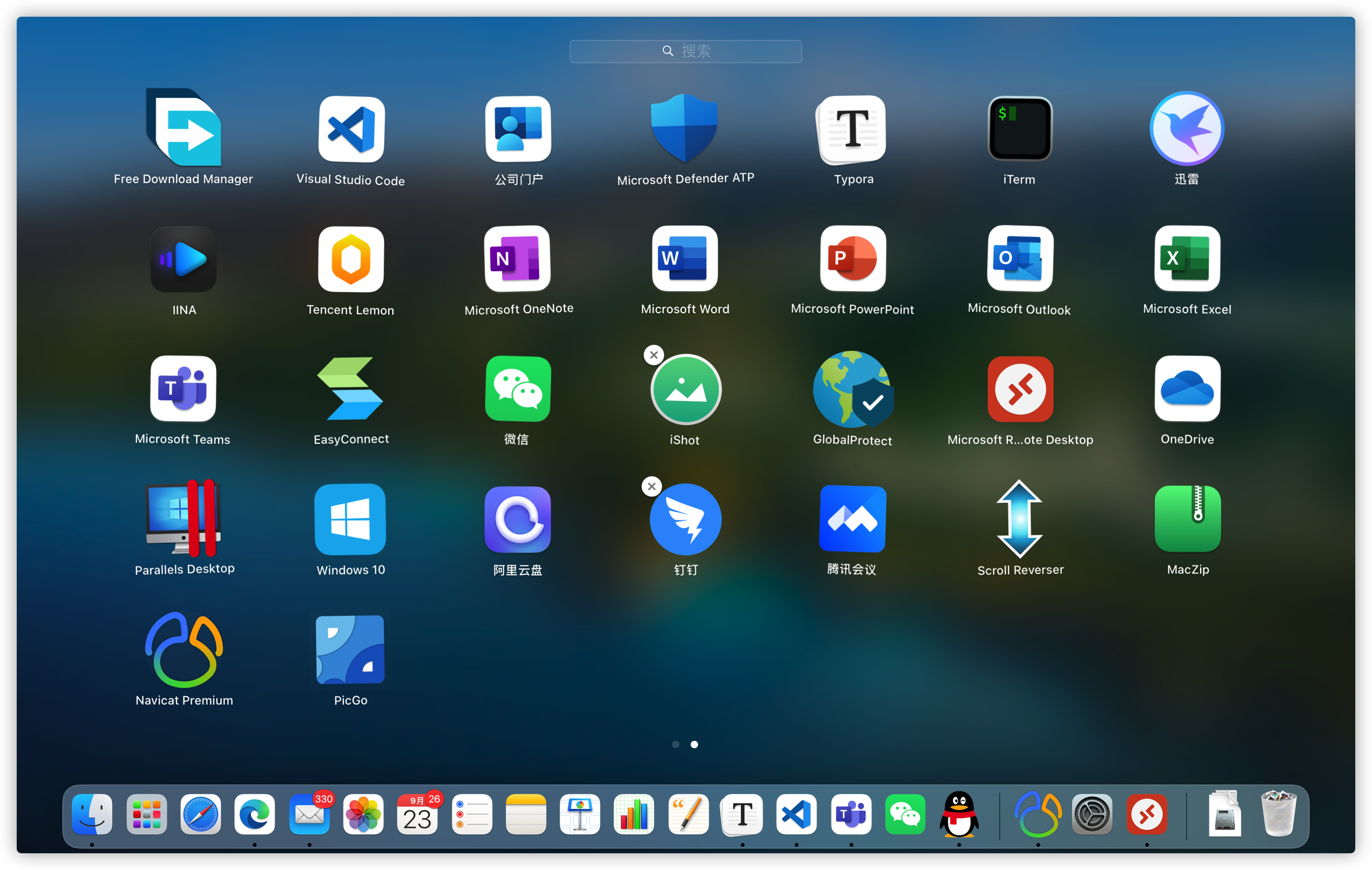The height and width of the screenshot is (870, 1372).
Task: Open MacZip app
Action: tap(1187, 519)
